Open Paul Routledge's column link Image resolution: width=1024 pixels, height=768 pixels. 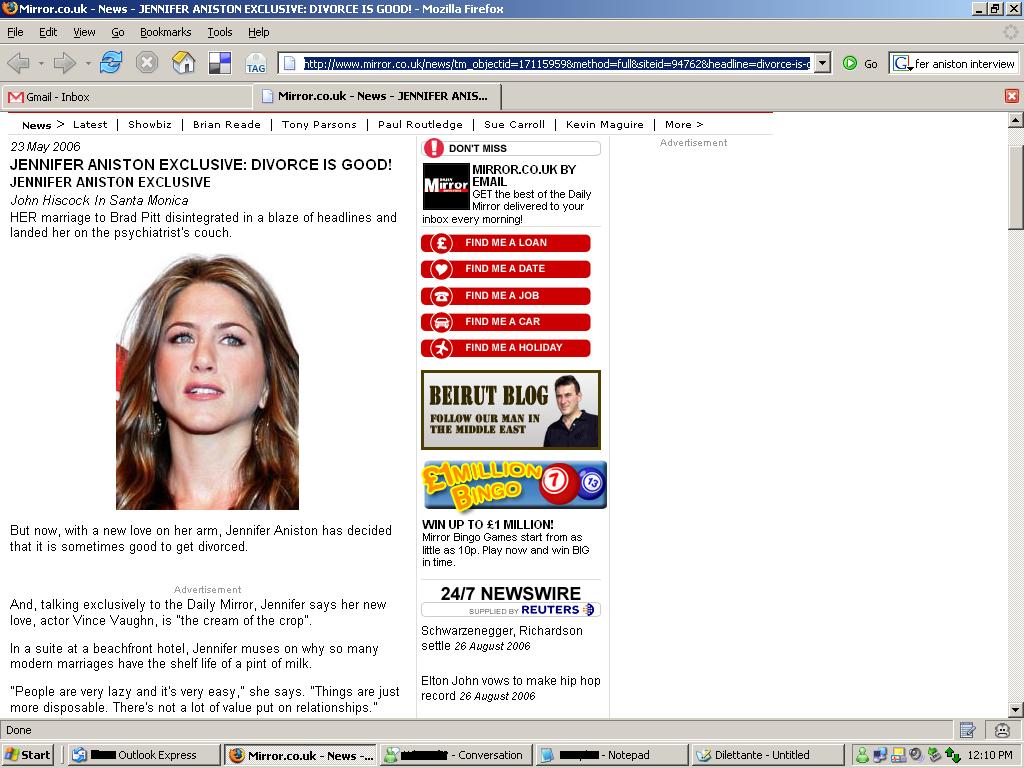(420, 124)
